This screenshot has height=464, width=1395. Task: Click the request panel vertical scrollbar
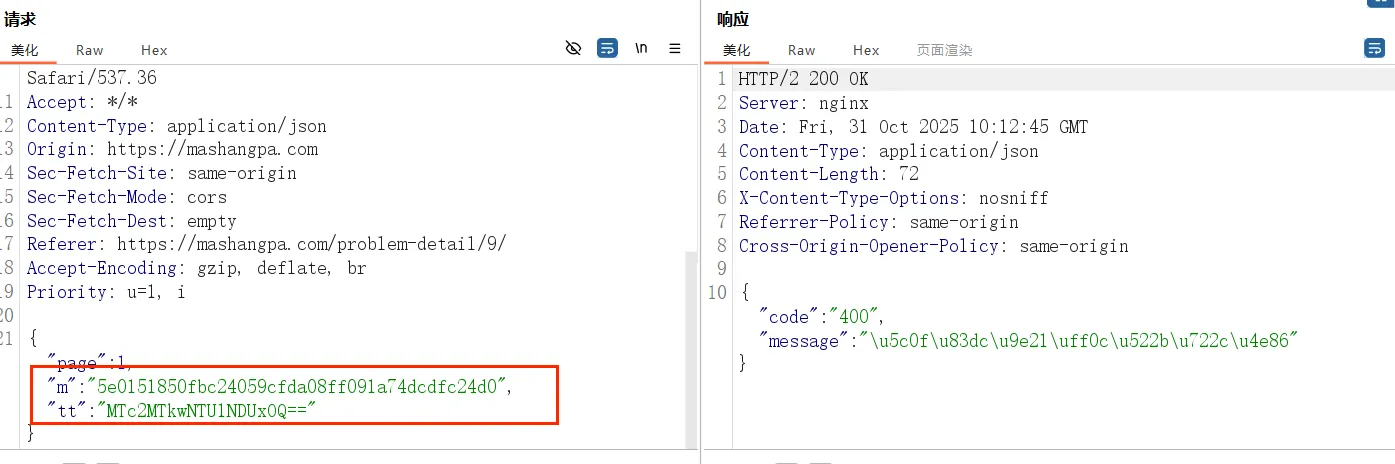pos(690,350)
